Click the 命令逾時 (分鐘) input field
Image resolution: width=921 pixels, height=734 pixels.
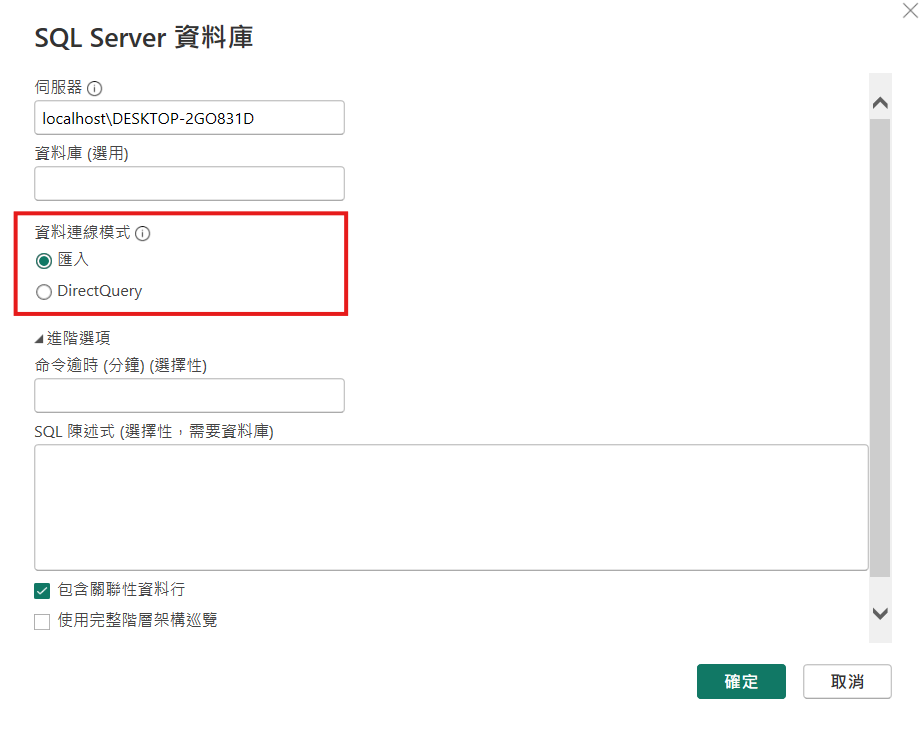pos(189,395)
